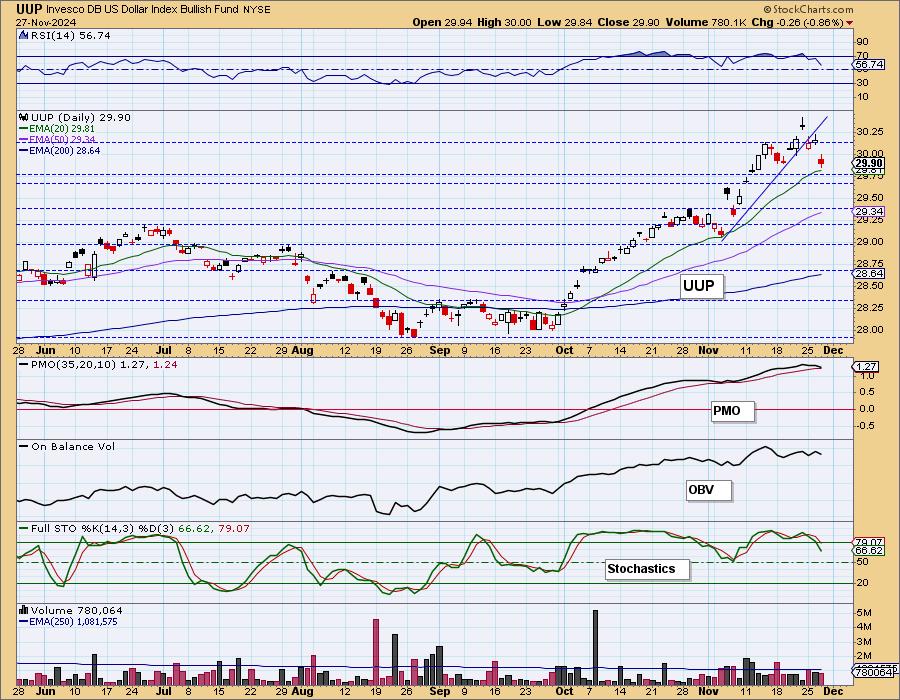Click the tall red volume bar near Aug 19

point(376,652)
